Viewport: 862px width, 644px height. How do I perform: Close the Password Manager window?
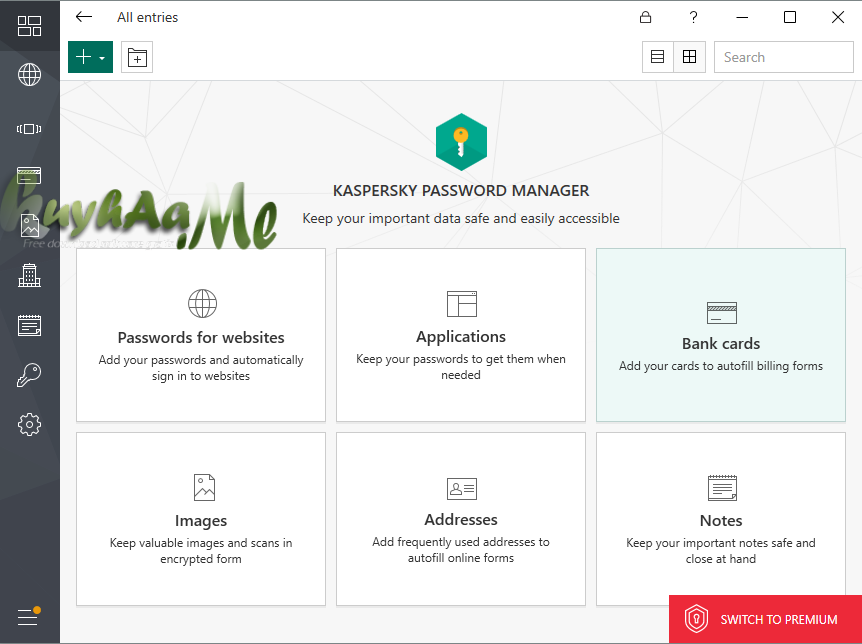837,17
